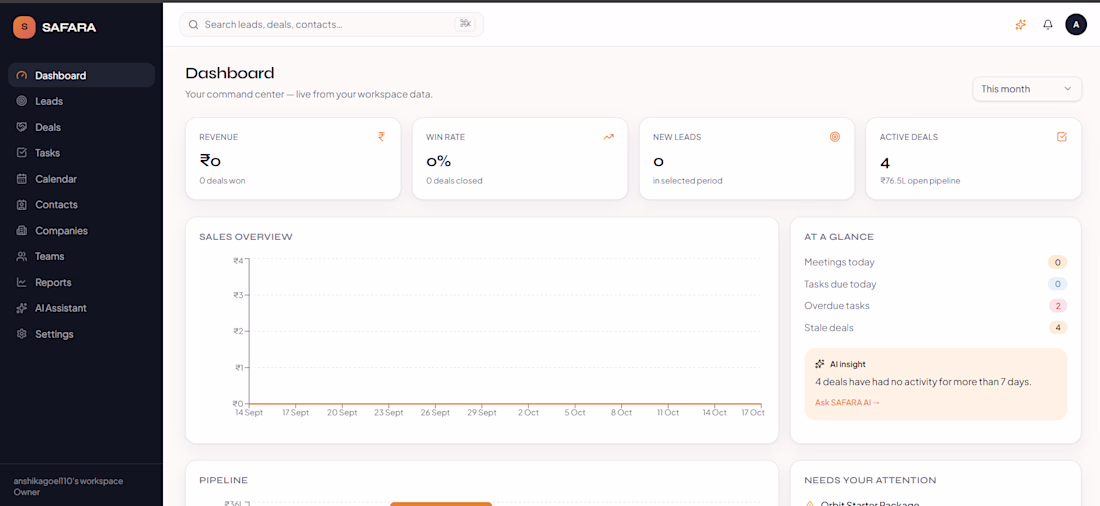Image resolution: width=1100 pixels, height=506 pixels.
Task: Click the SAFARA brand name
Action: point(69,27)
